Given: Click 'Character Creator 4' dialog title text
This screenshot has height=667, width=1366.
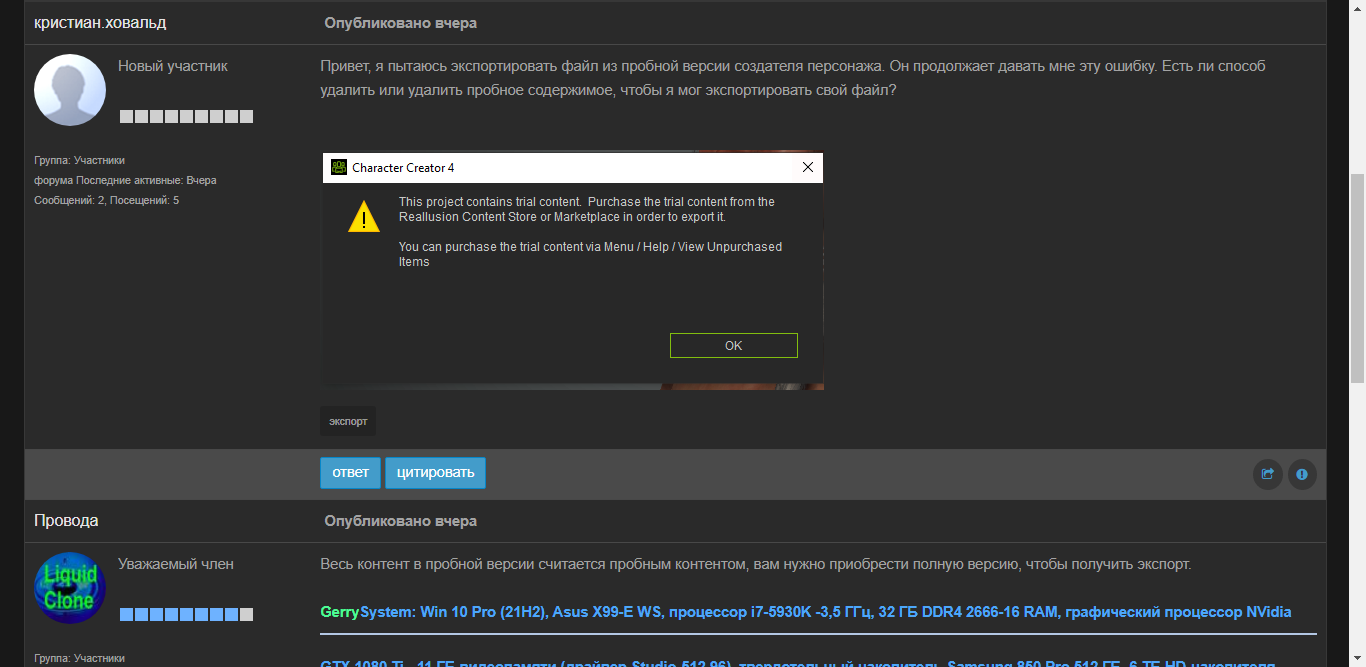Looking at the screenshot, I should tap(403, 168).
